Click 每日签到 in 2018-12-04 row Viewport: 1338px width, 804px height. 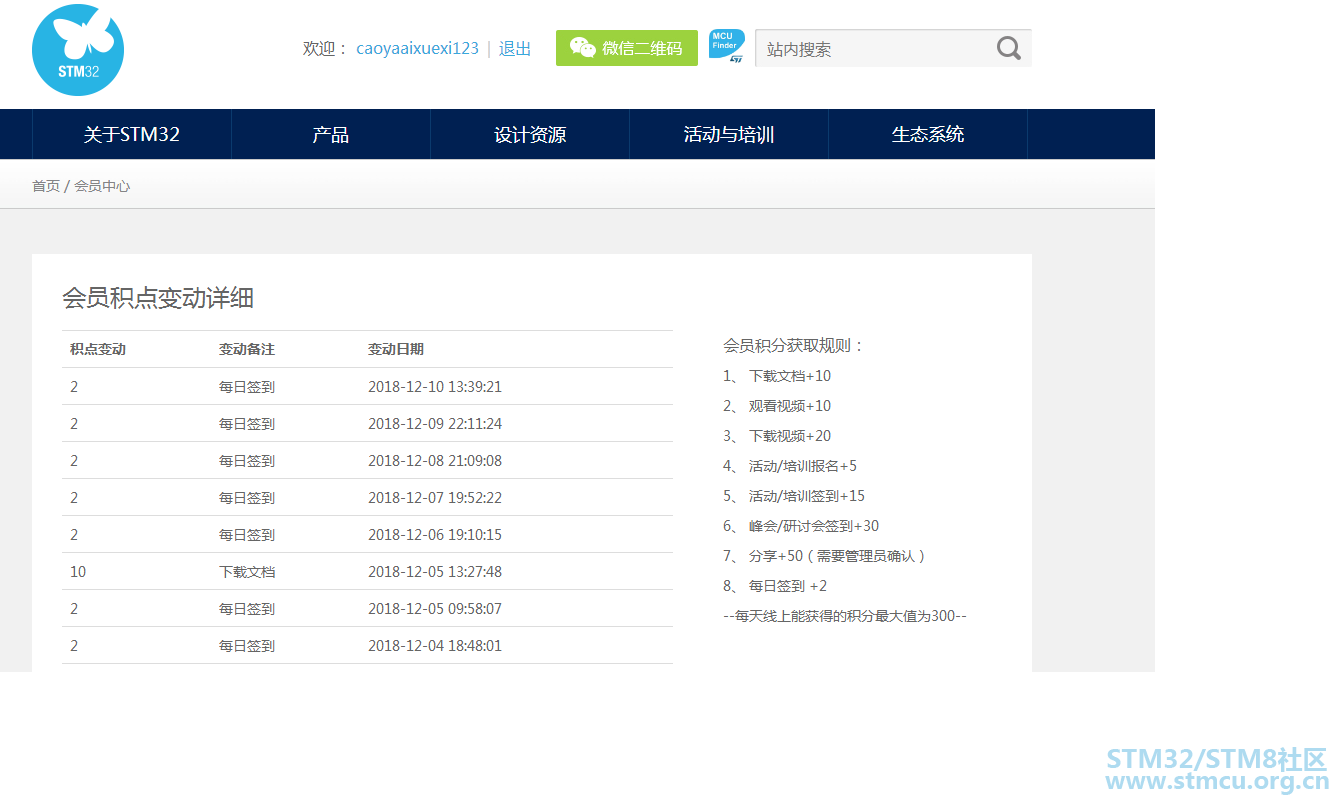(x=247, y=646)
